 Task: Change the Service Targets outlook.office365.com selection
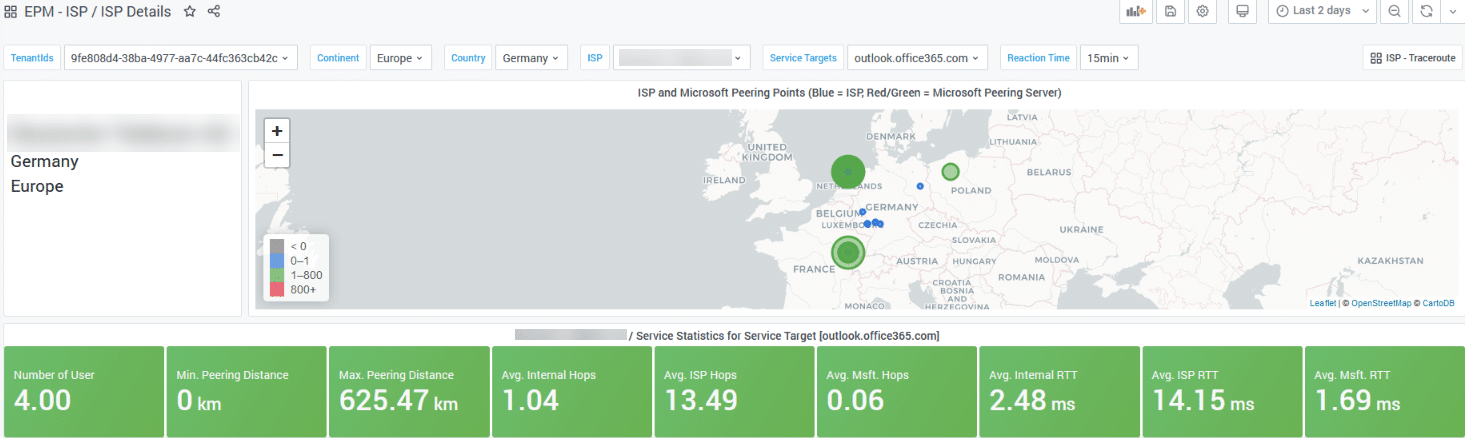[x=917, y=58]
